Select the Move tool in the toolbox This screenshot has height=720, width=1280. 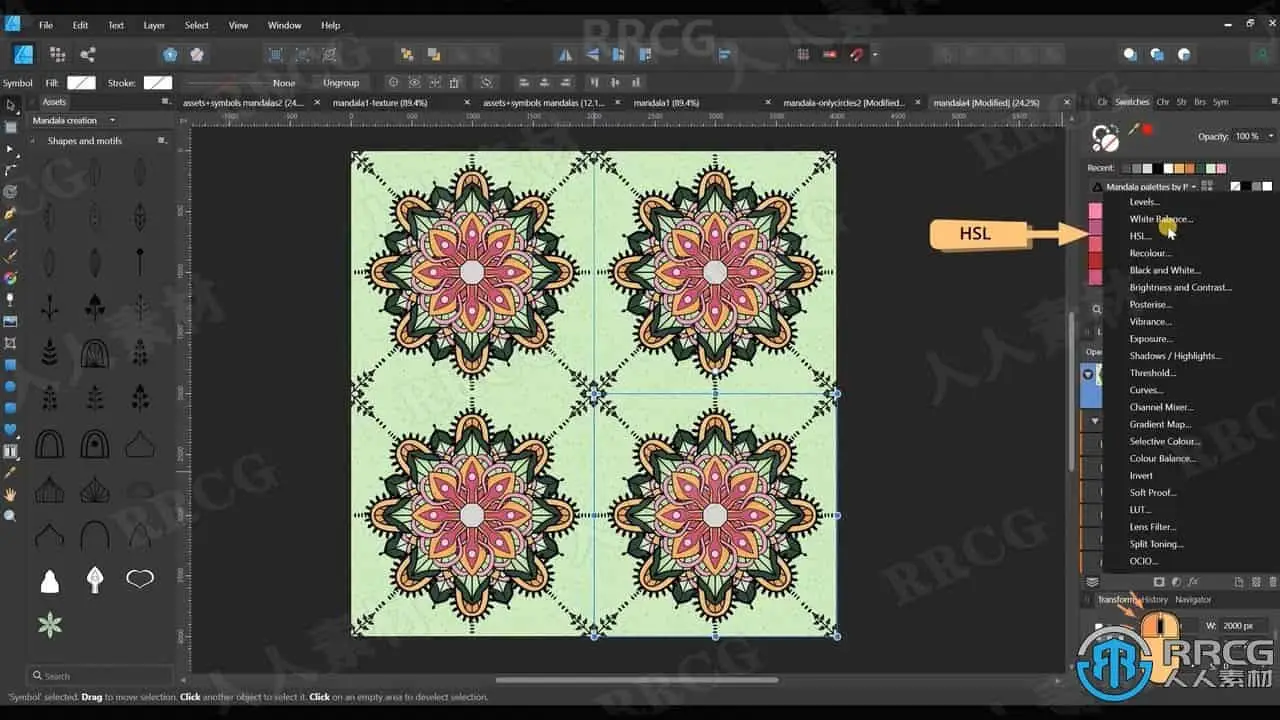tap(11, 105)
